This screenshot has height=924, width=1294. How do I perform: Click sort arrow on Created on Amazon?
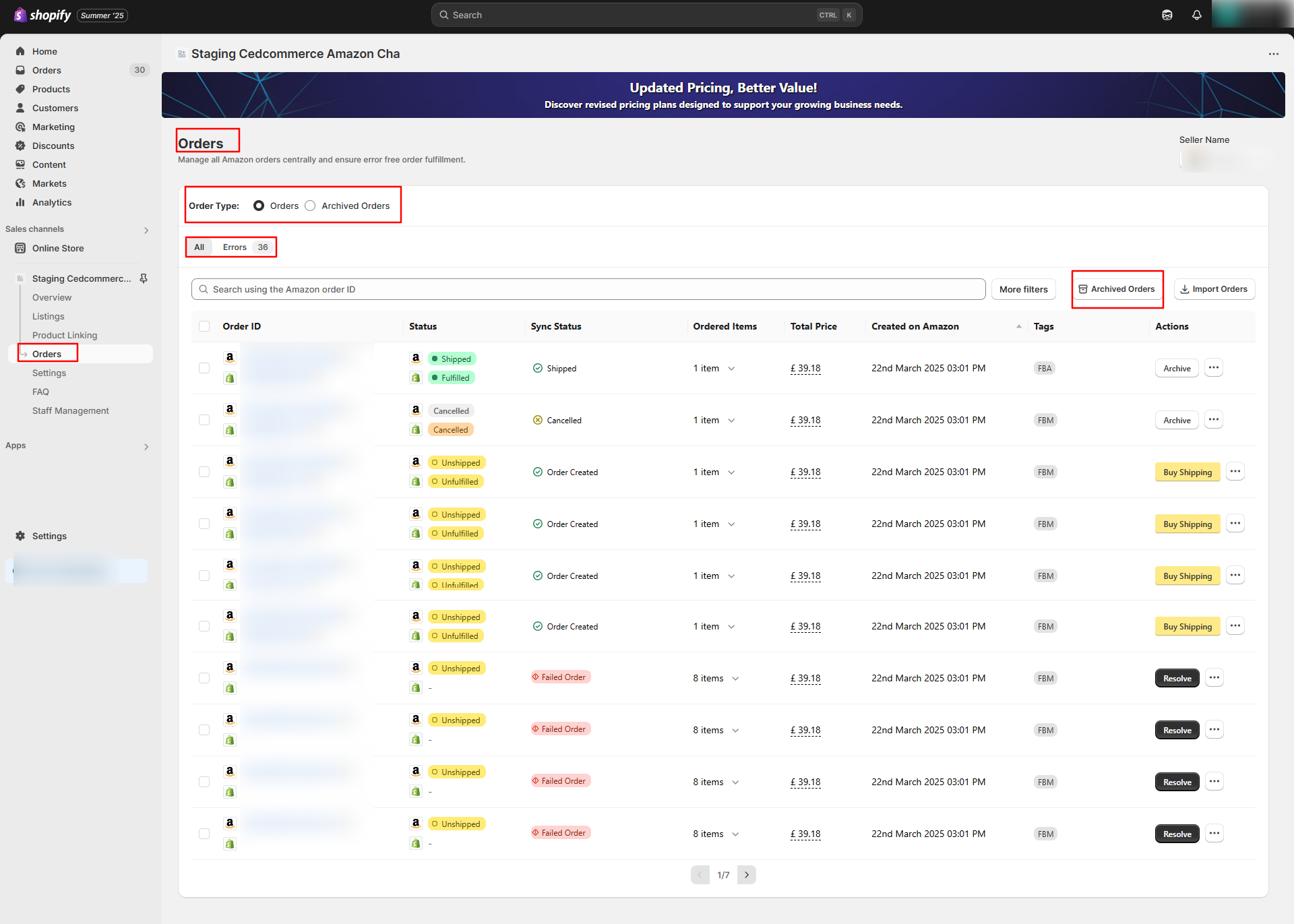pos(1018,326)
